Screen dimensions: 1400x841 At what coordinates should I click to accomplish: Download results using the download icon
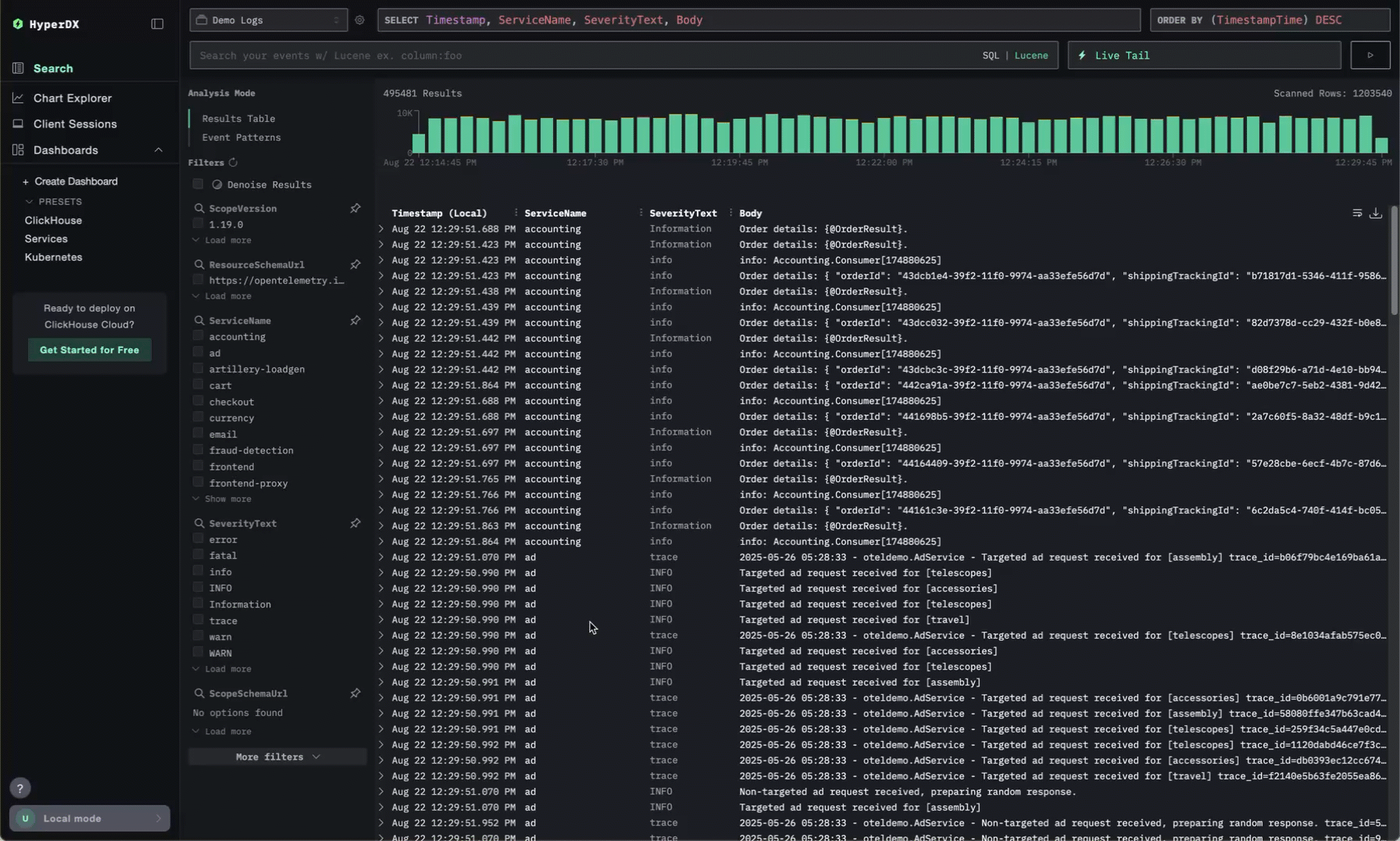click(1376, 213)
